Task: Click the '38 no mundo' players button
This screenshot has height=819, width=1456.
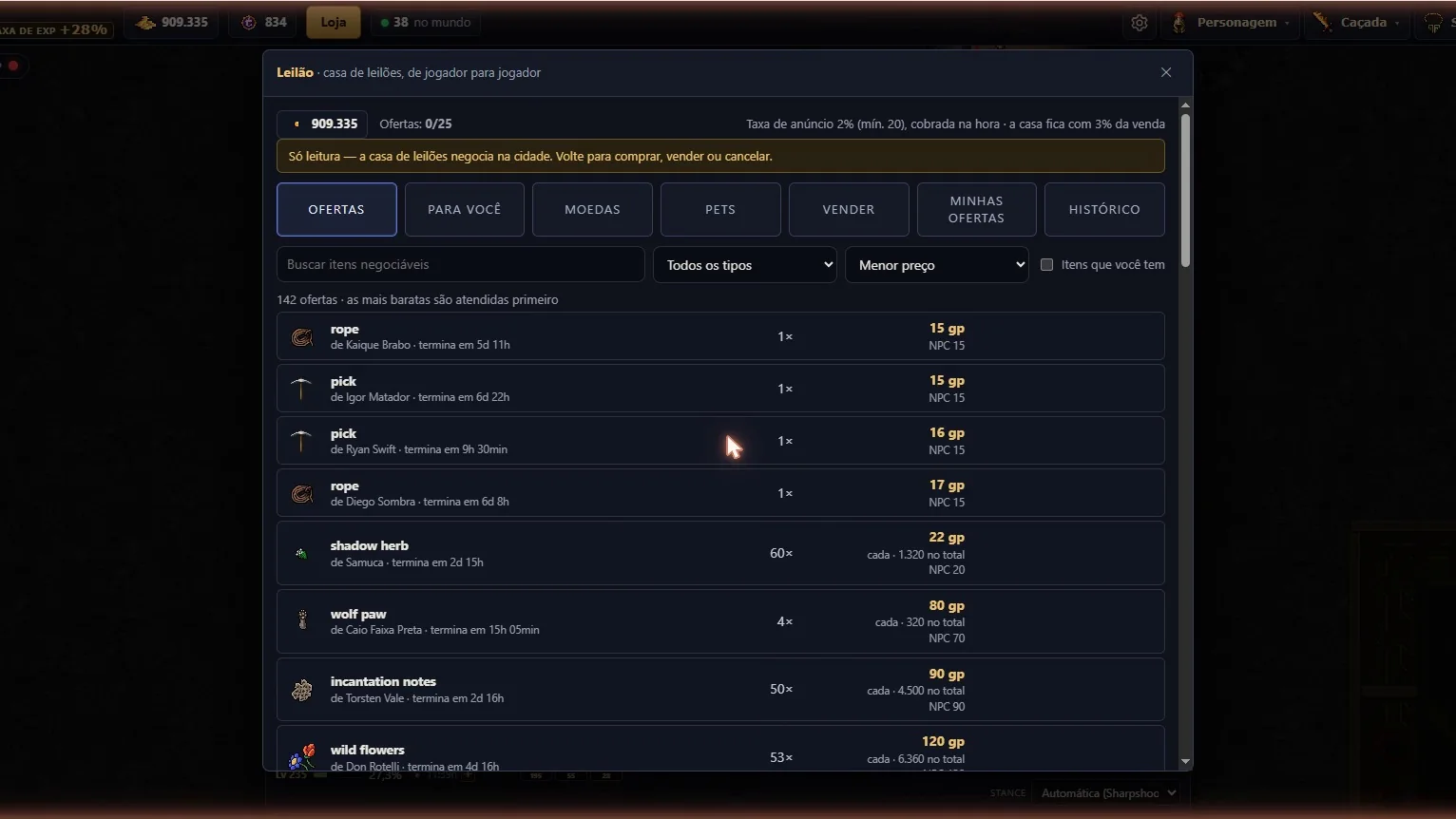Action: (x=426, y=22)
